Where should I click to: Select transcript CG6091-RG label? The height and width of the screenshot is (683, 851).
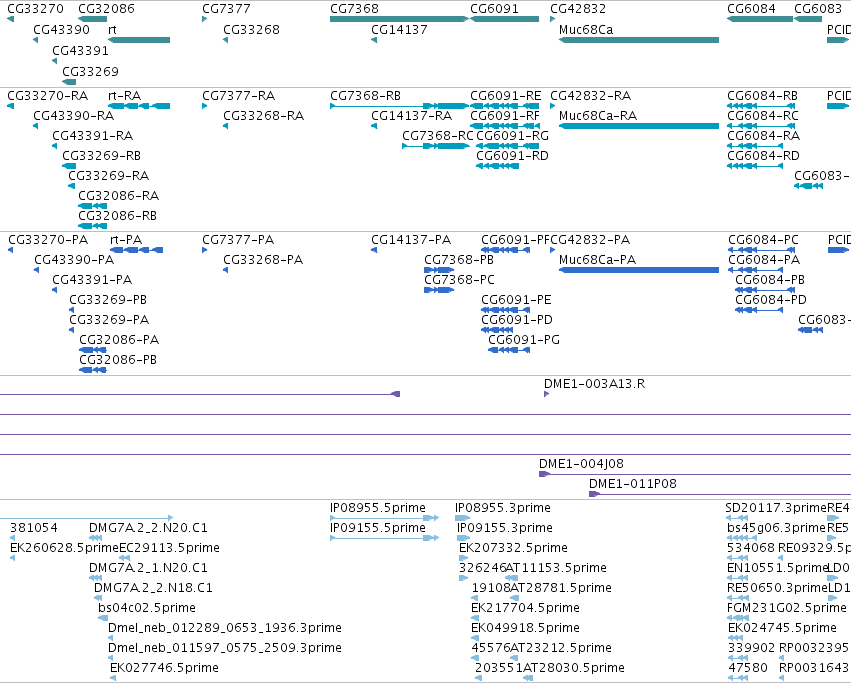(x=512, y=136)
